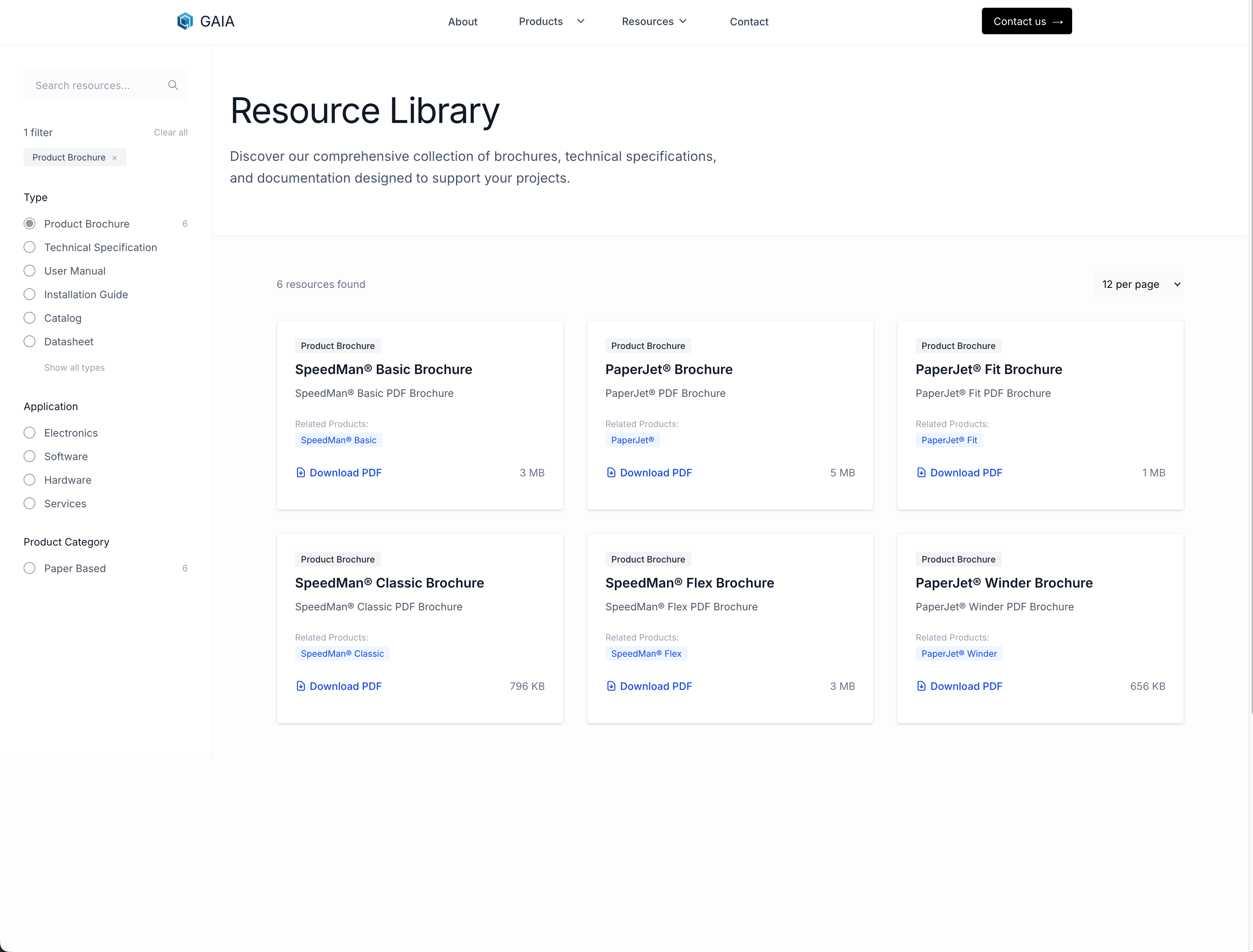
Task: Open the About page
Action: point(462,21)
